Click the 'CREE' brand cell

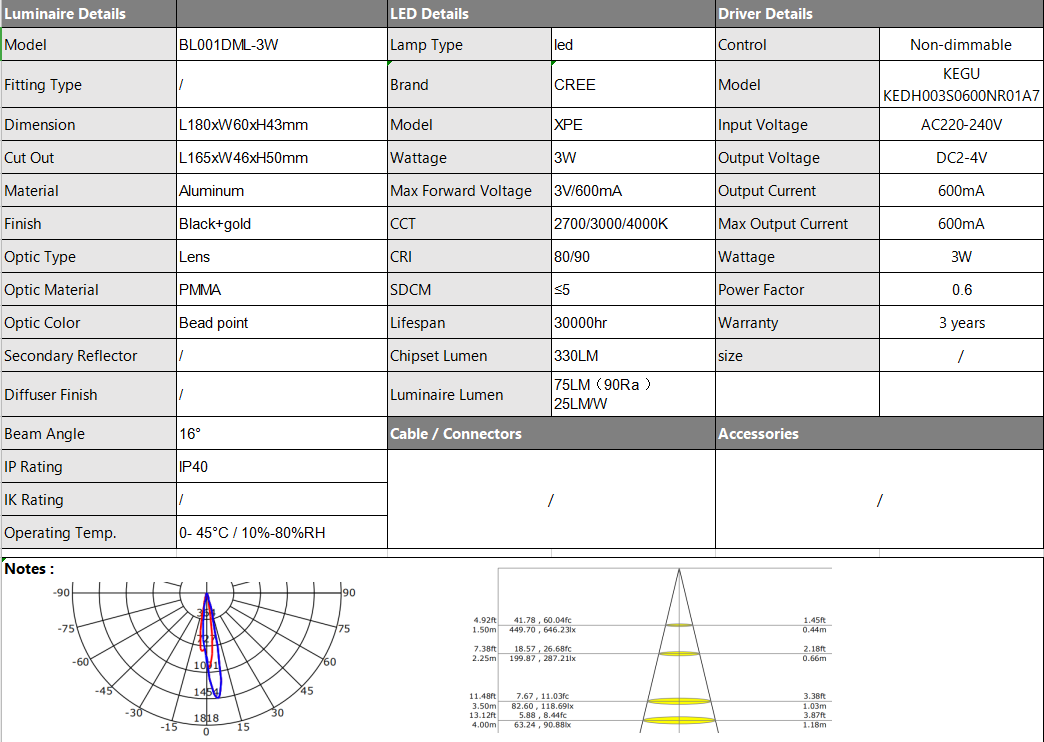(x=633, y=85)
